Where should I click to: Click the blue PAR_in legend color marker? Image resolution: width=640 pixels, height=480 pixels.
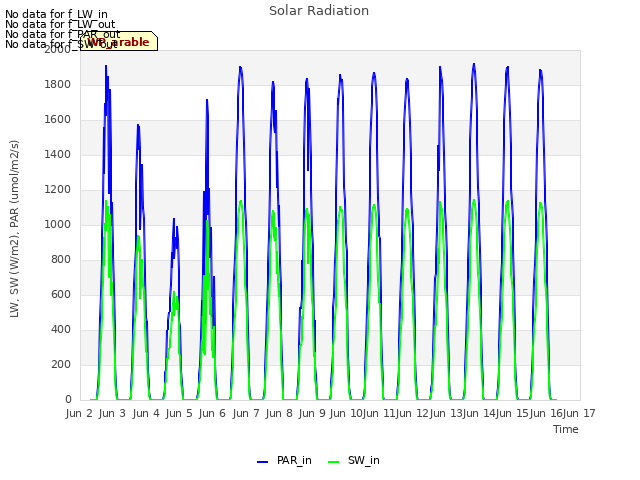tap(262, 462)
